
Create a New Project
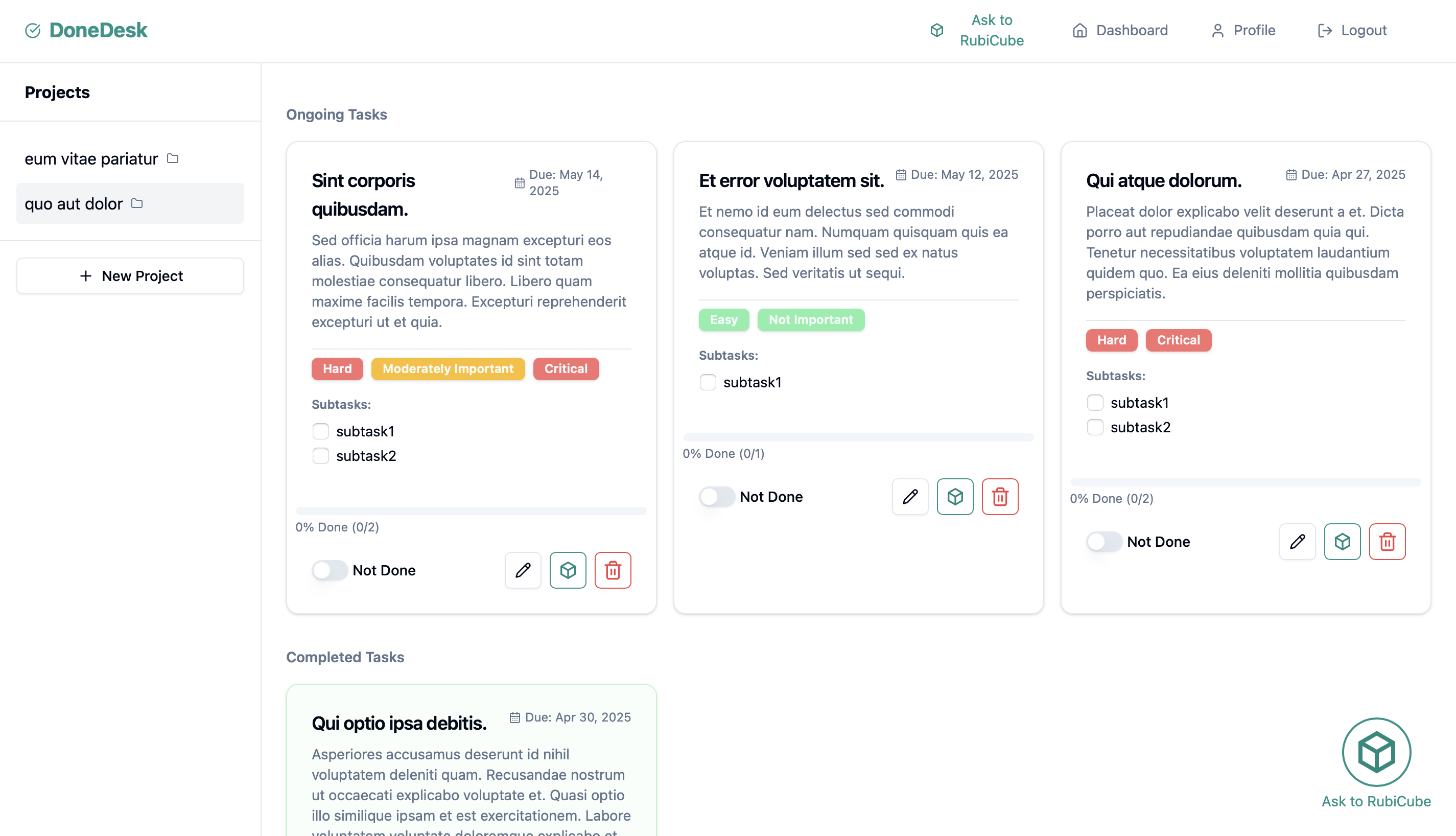coord(130,275)
